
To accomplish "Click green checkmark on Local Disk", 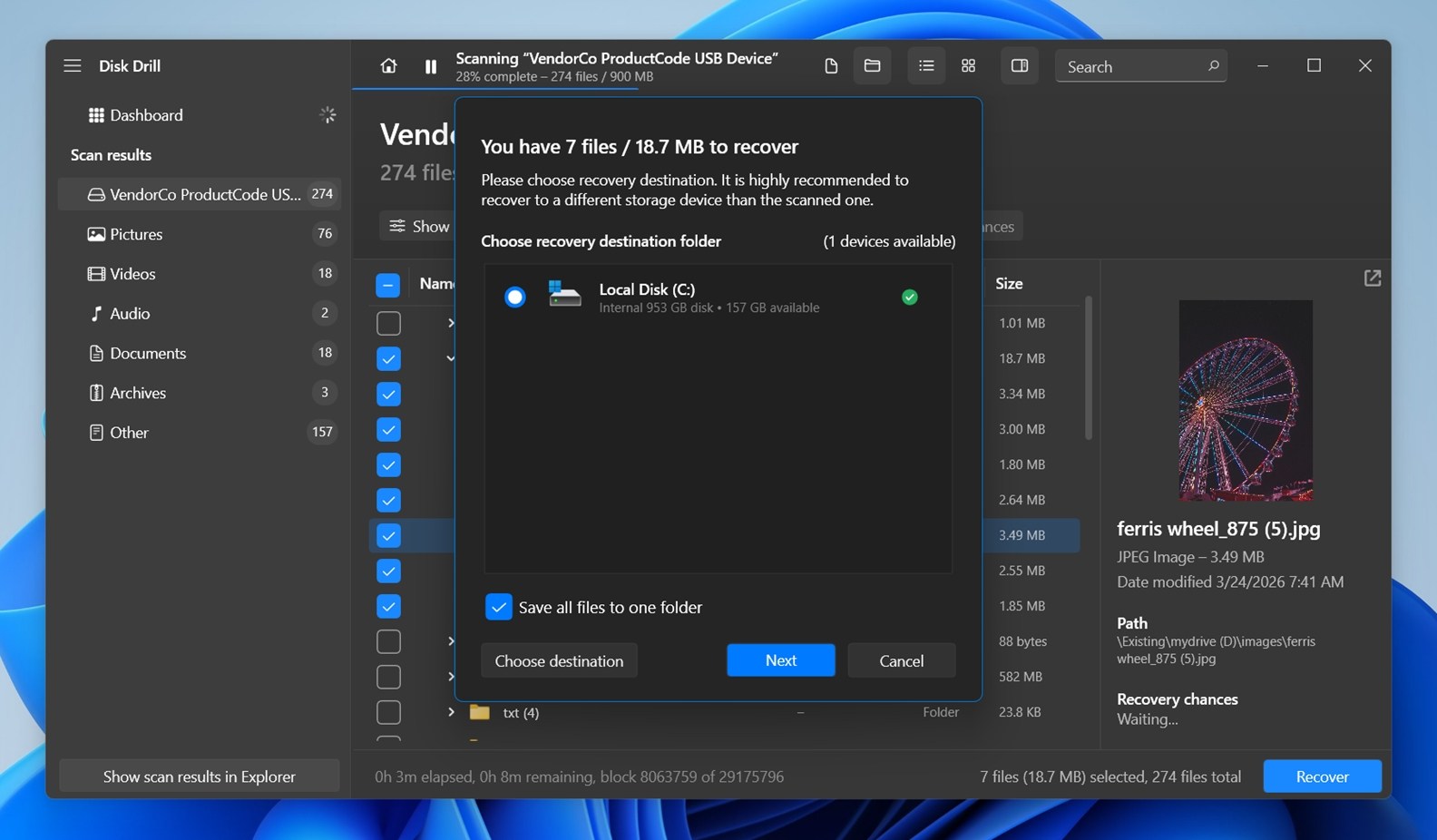I will (909, 297).
